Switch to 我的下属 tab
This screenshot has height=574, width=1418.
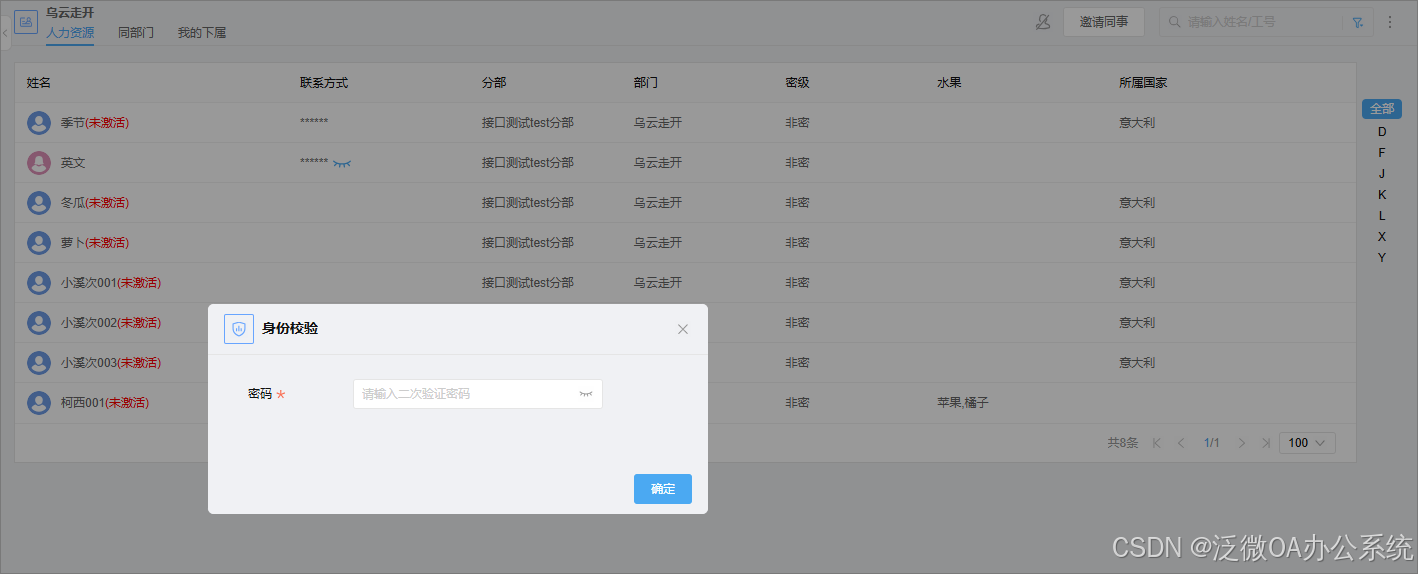202,33
